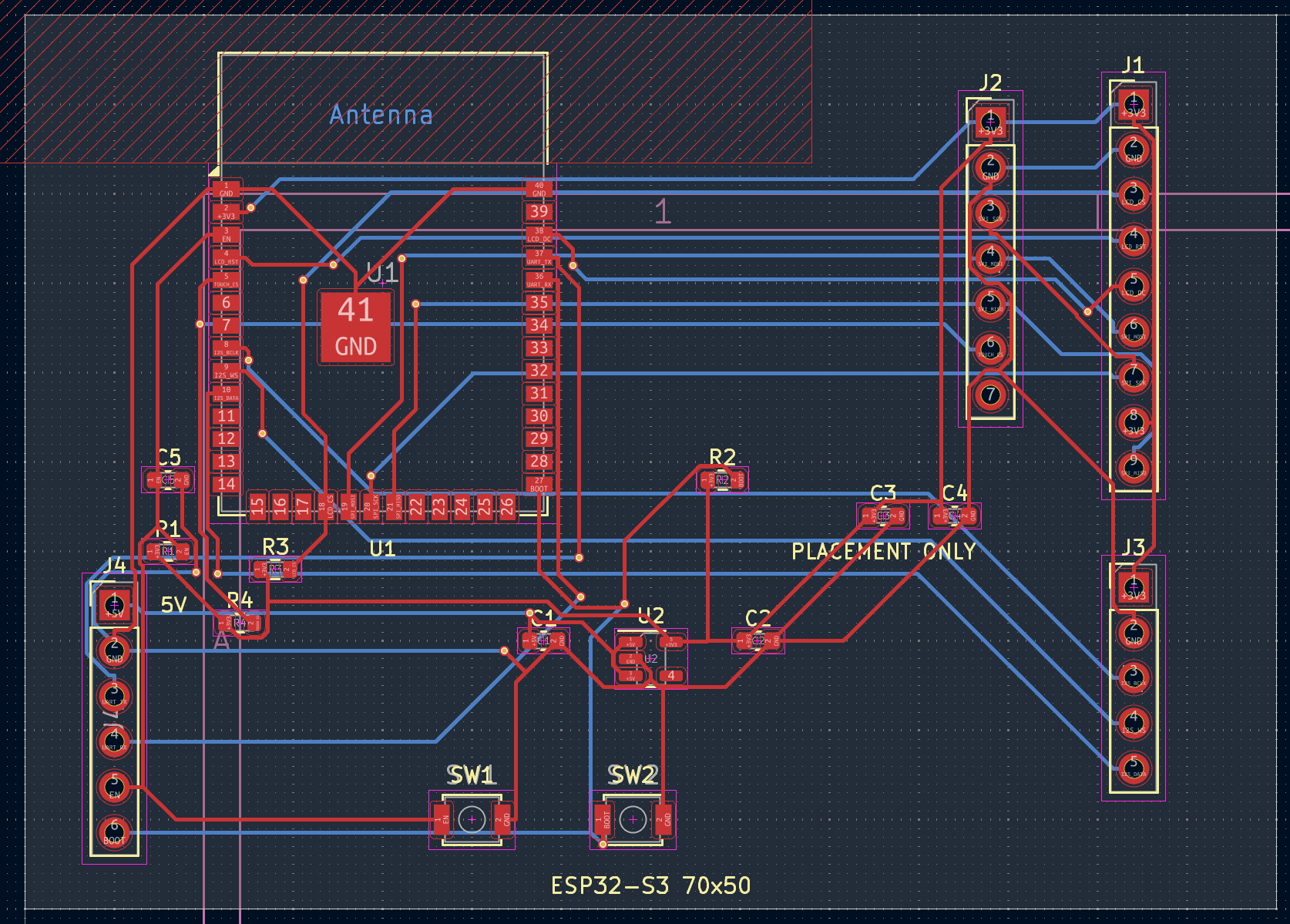1290x924 pixels.
Task: Select the large pad 41 GND of U1
Action: coord(355,327)
